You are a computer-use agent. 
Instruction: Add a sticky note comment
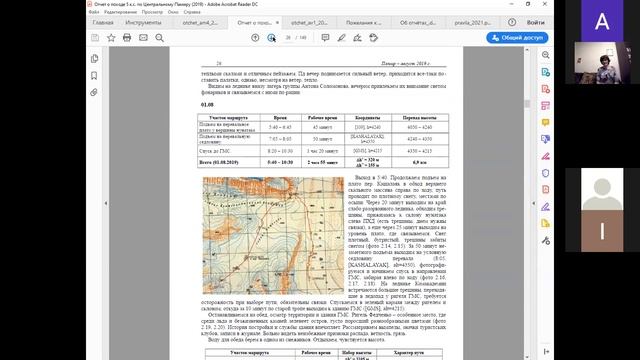click(325, 38)
